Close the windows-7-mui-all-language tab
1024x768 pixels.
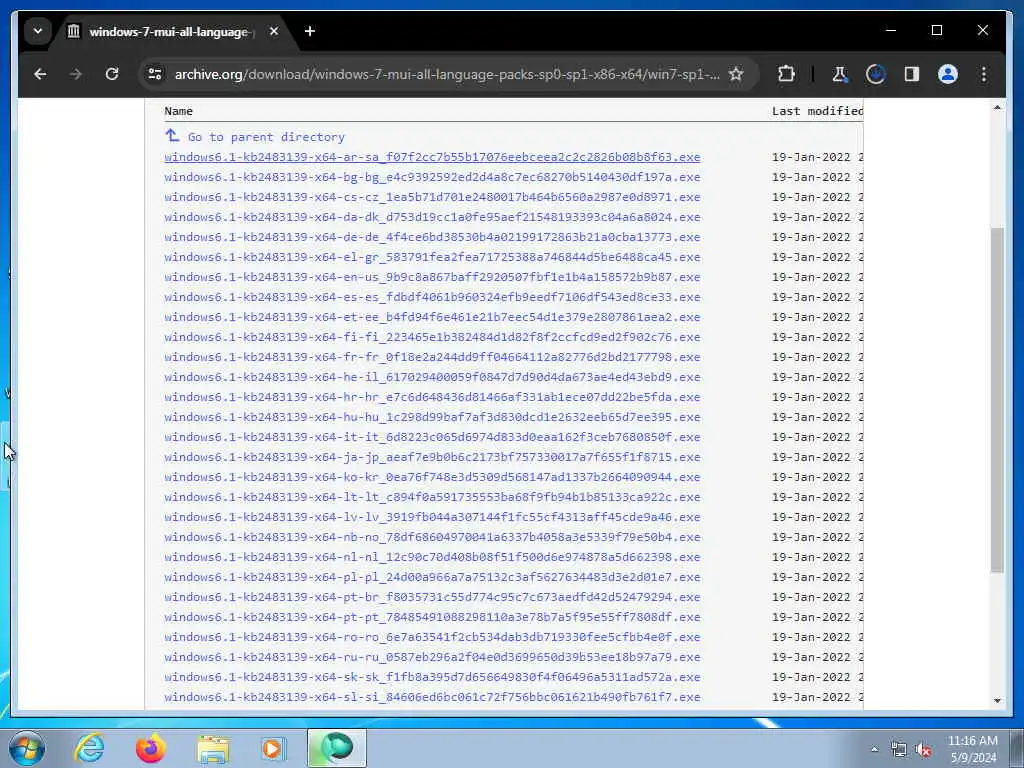point(274,31)
